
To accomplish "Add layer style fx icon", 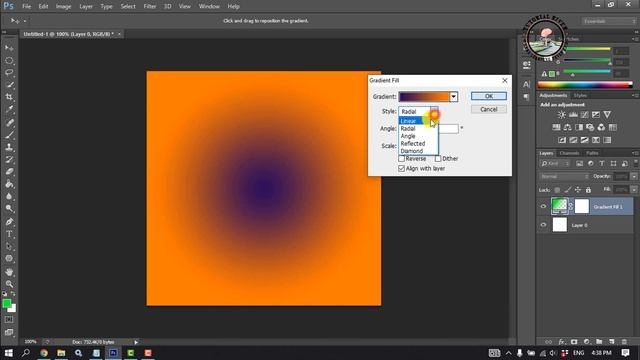I will 561,342.
